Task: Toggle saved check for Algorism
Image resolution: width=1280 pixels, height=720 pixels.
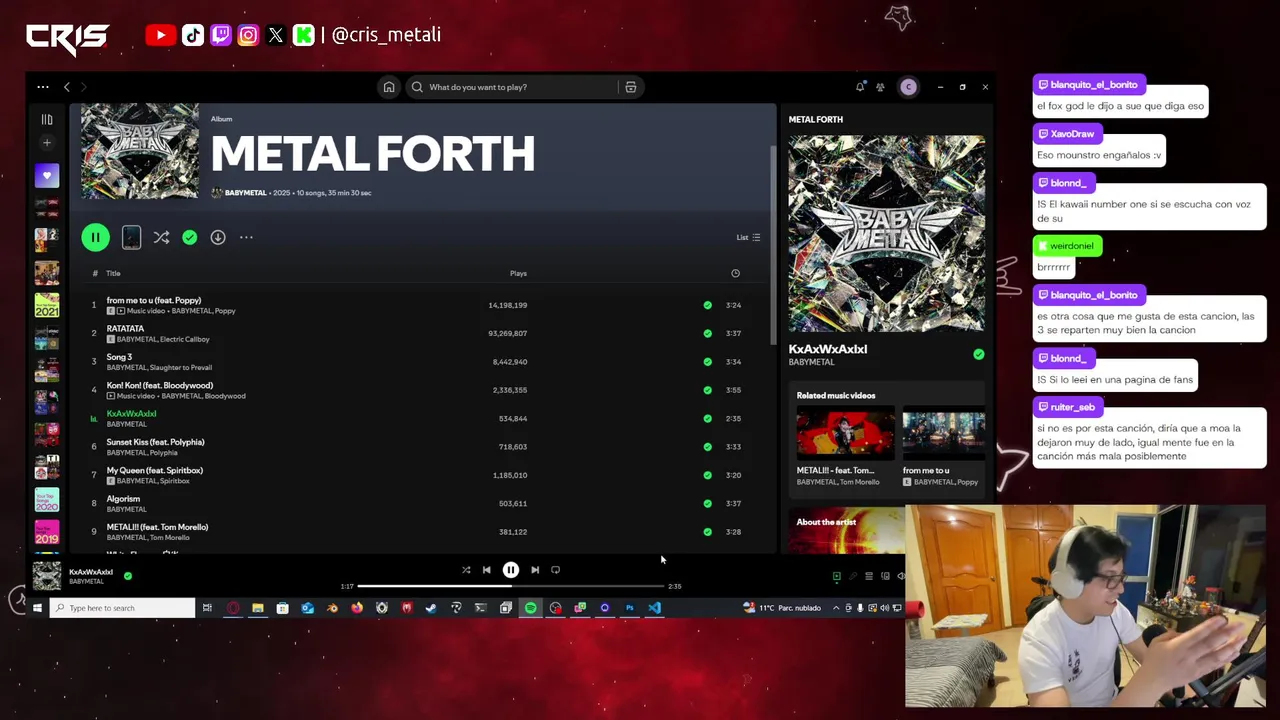Action: (x=707, y=503)
